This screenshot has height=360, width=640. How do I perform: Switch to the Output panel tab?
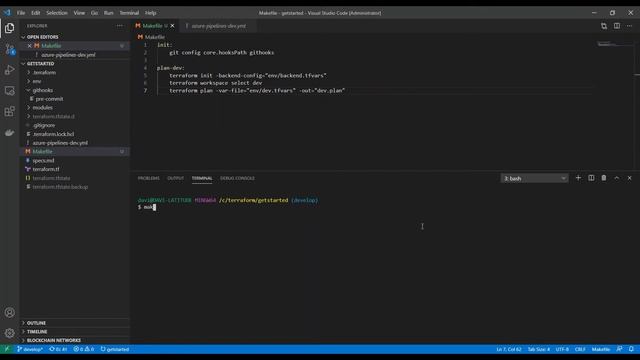[x=176, y=178]
